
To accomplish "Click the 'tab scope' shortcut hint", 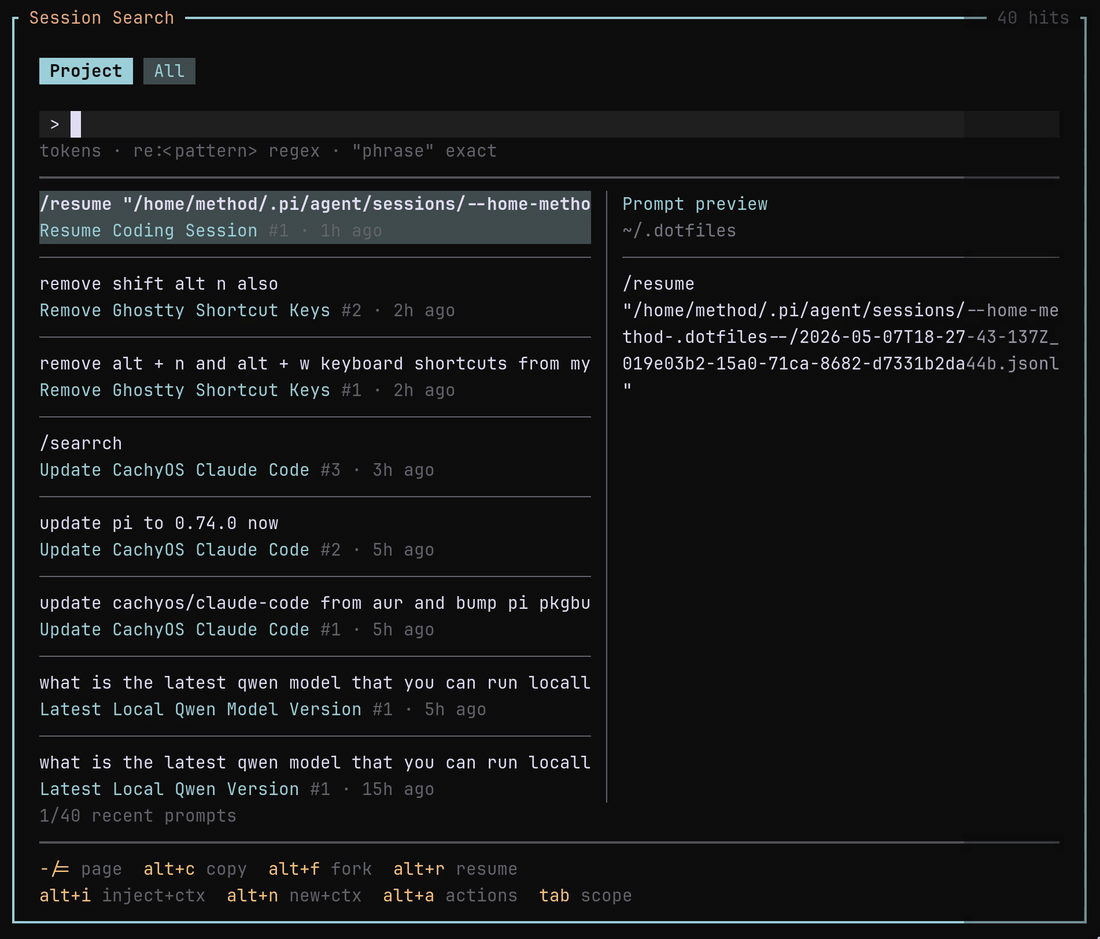I will coord(585,896).
